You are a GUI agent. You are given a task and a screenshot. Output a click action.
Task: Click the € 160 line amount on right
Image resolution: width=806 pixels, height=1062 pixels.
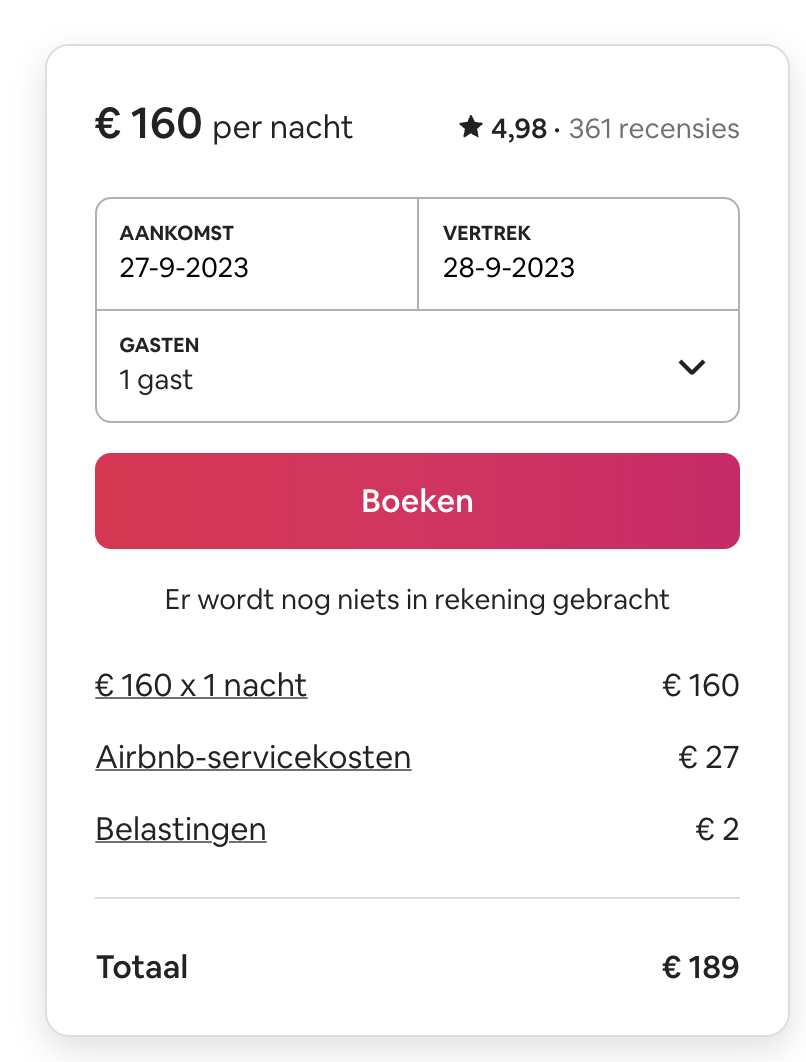click(700, 685)
